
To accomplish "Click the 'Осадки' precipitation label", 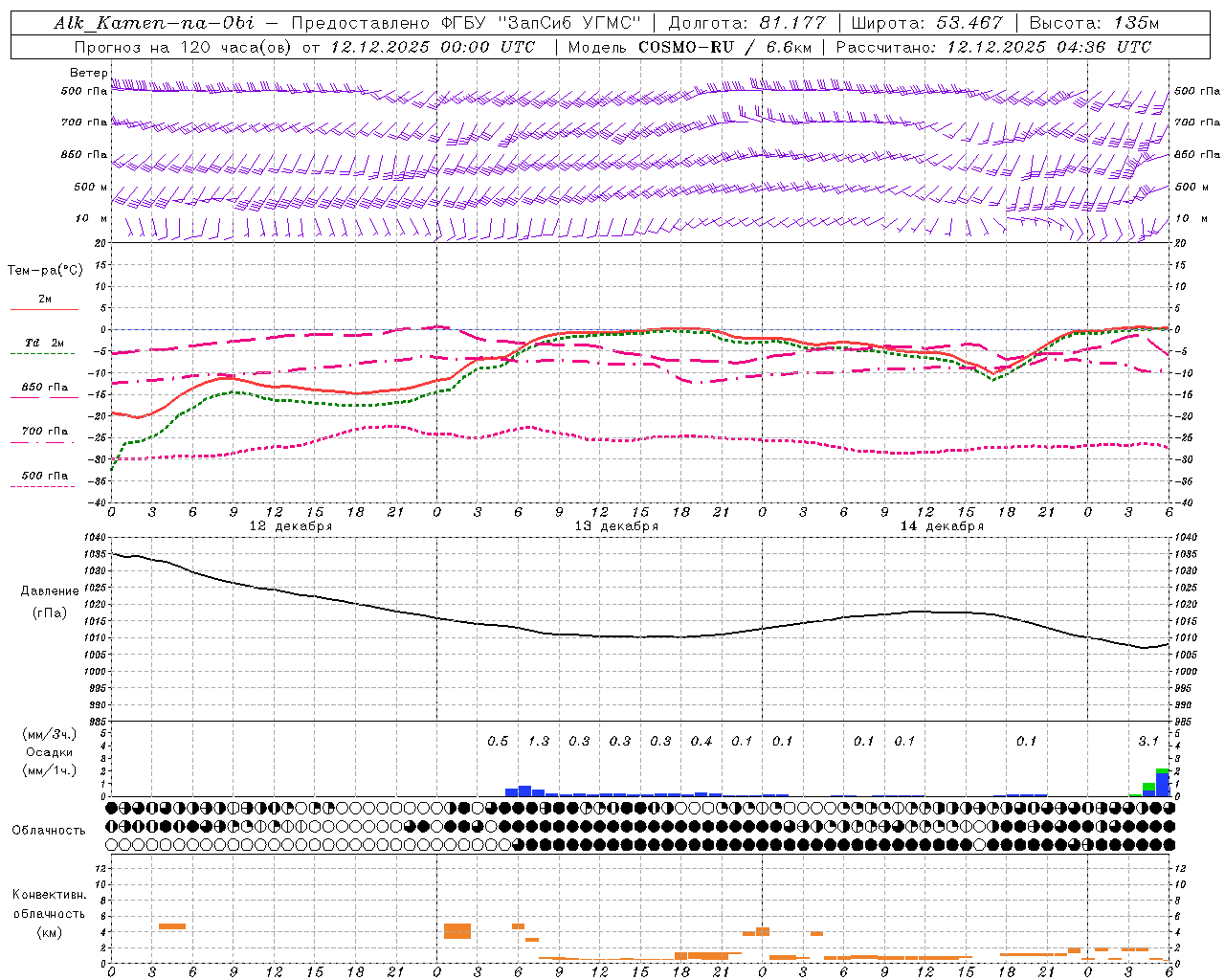I will (x=50, y=752).
